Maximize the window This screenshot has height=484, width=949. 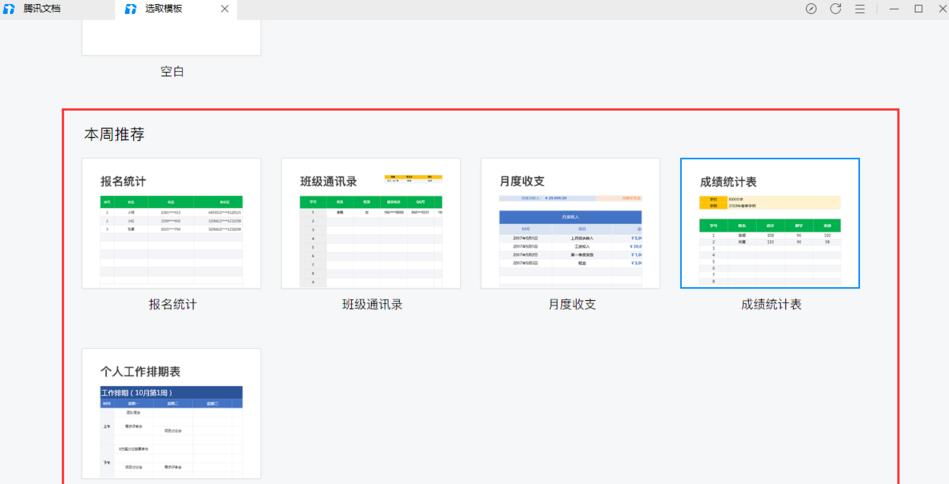tap(918, 9)
